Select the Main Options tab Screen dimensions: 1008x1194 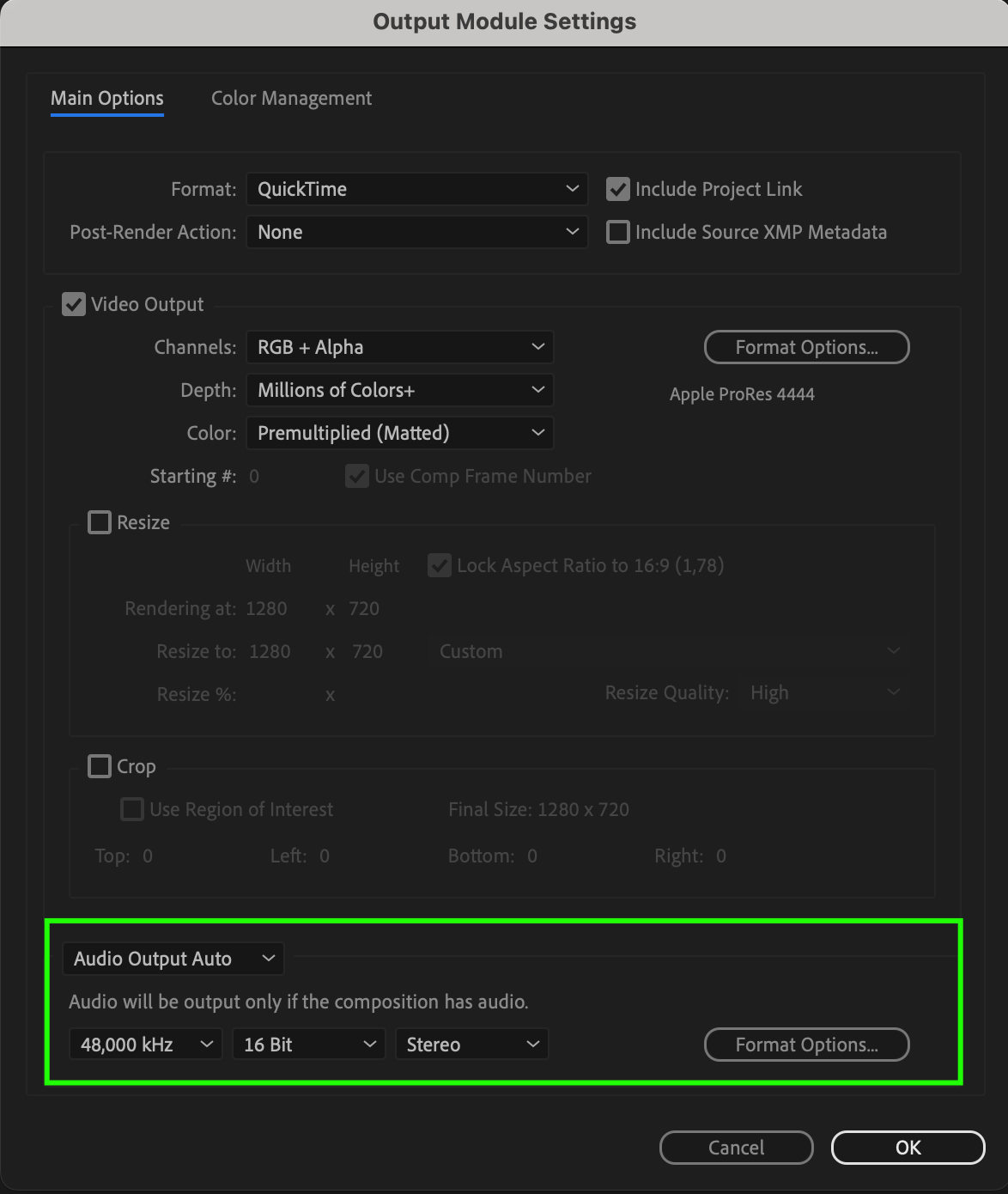(x=107, y=98)
